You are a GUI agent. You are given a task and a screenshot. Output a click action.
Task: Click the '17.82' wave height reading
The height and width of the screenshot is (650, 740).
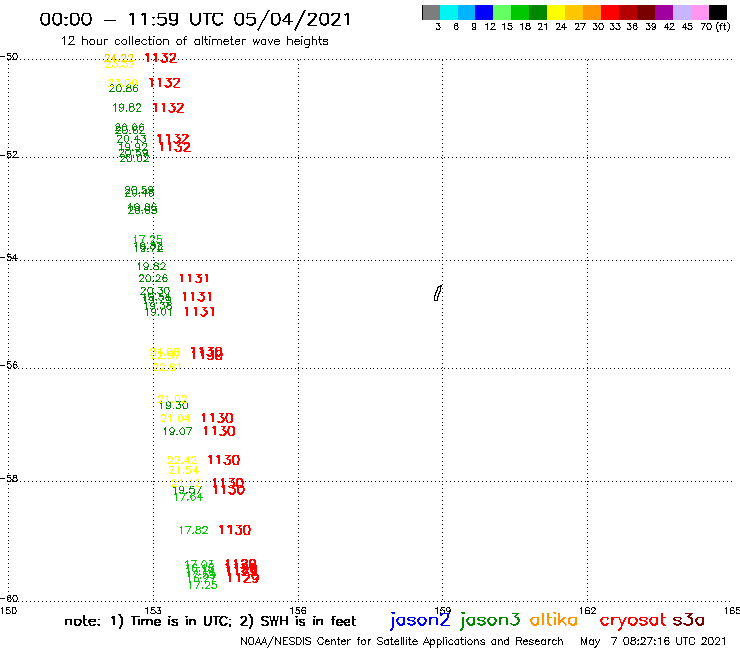193,530
